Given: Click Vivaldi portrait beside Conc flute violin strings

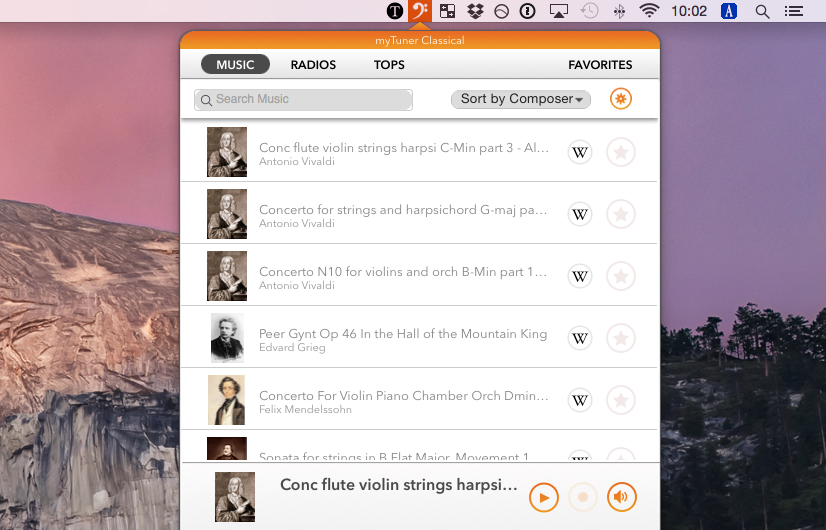Looking at the screenshot, I should click(x=227, y=152).
